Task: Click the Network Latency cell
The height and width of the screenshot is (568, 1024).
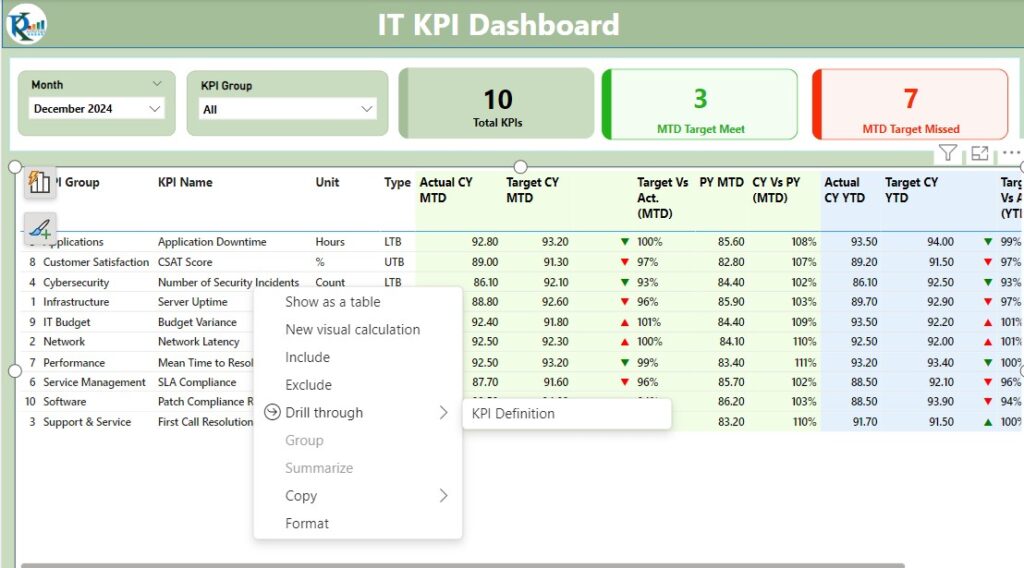Action: pos(199,341)
